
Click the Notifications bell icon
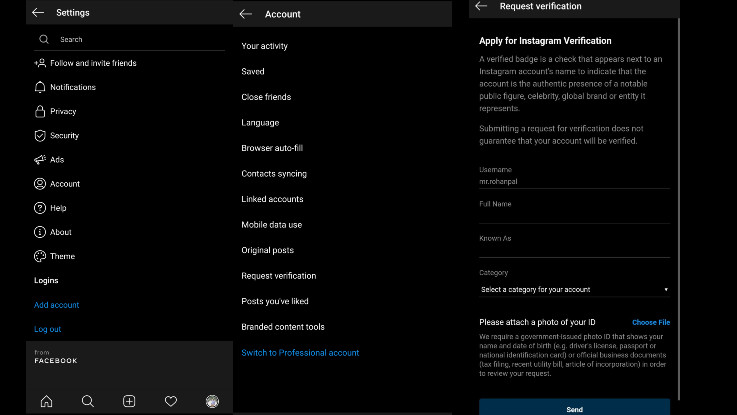[x=40, y=87]
